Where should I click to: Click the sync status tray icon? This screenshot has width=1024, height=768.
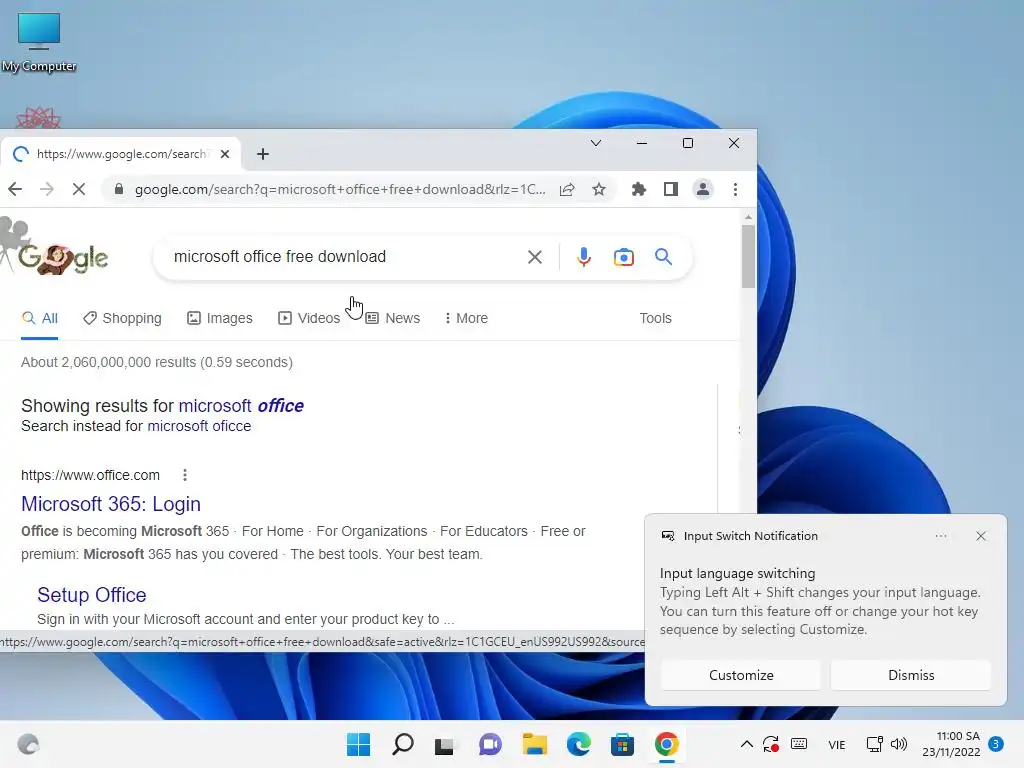point(771,744)
